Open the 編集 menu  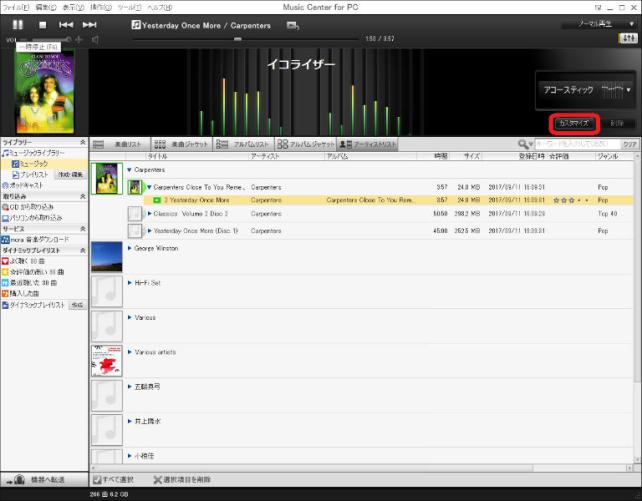click(45, 7)
